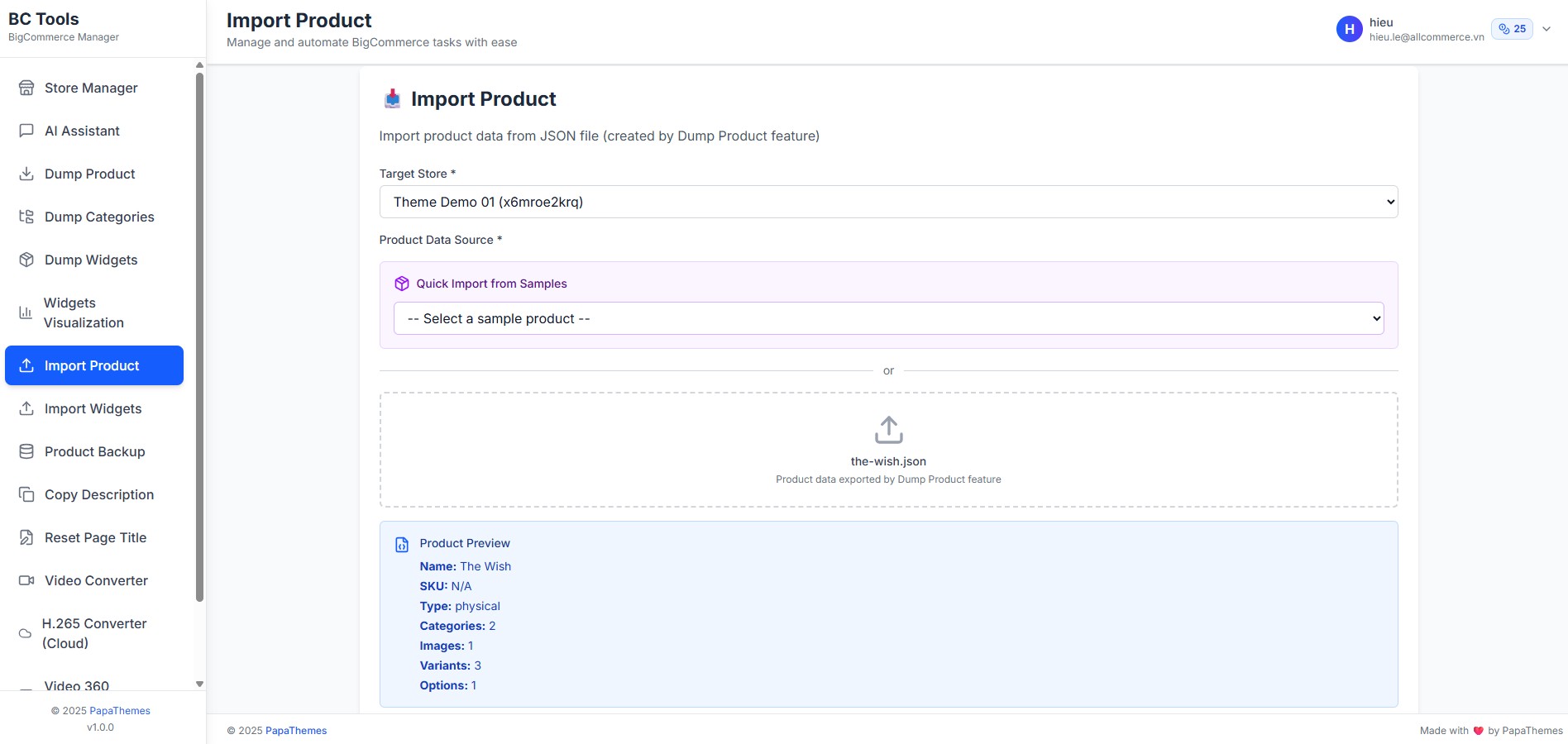Screen dimensions: 1568x744
Task: Select the Store Manager sidebar icon
Action: (x=26, y=88)
